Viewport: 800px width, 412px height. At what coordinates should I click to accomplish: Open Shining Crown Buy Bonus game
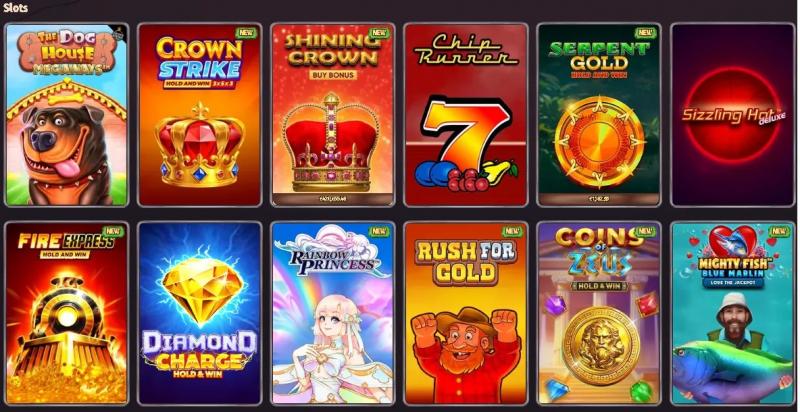pos(333,115)
